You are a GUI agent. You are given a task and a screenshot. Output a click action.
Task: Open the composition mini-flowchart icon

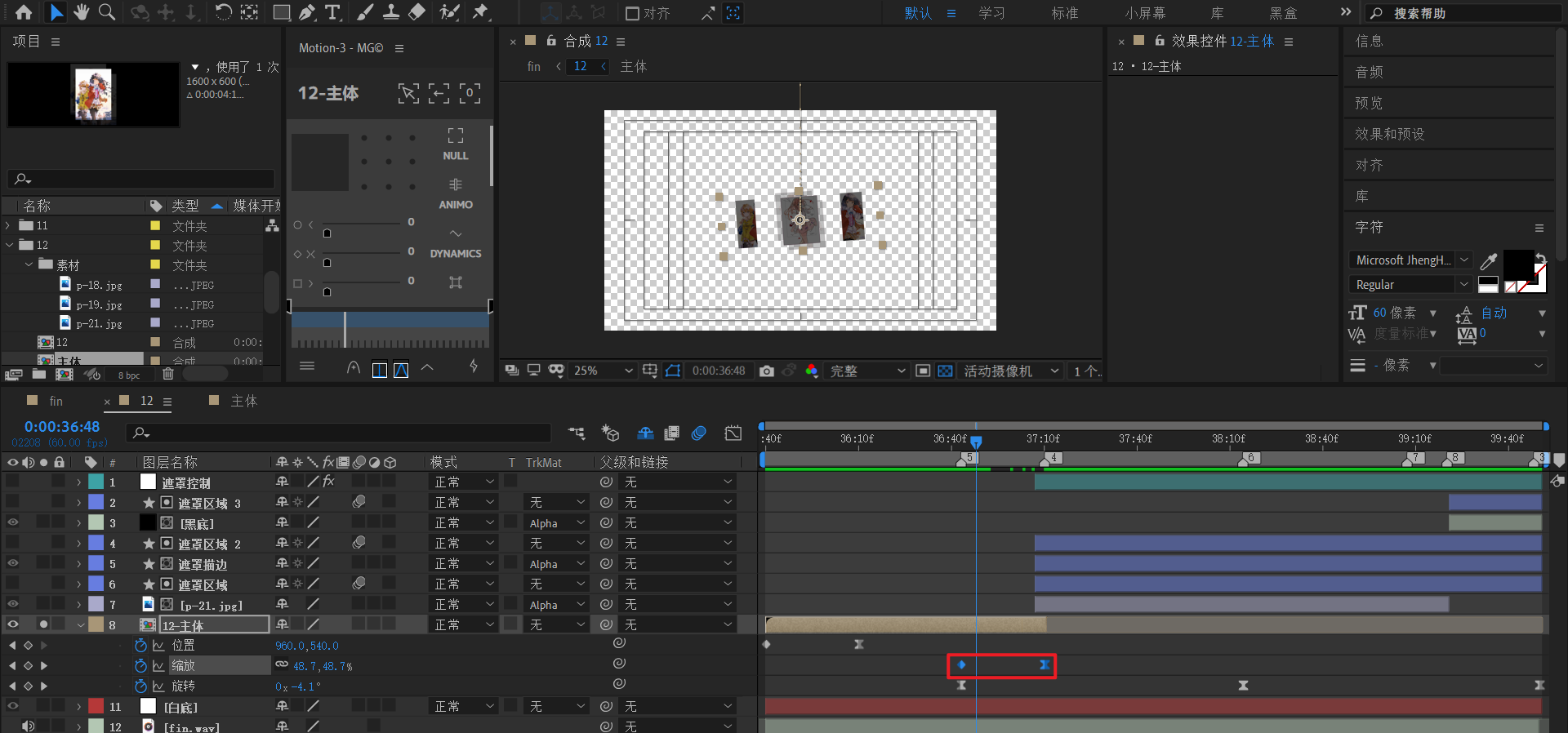[577, 433]
